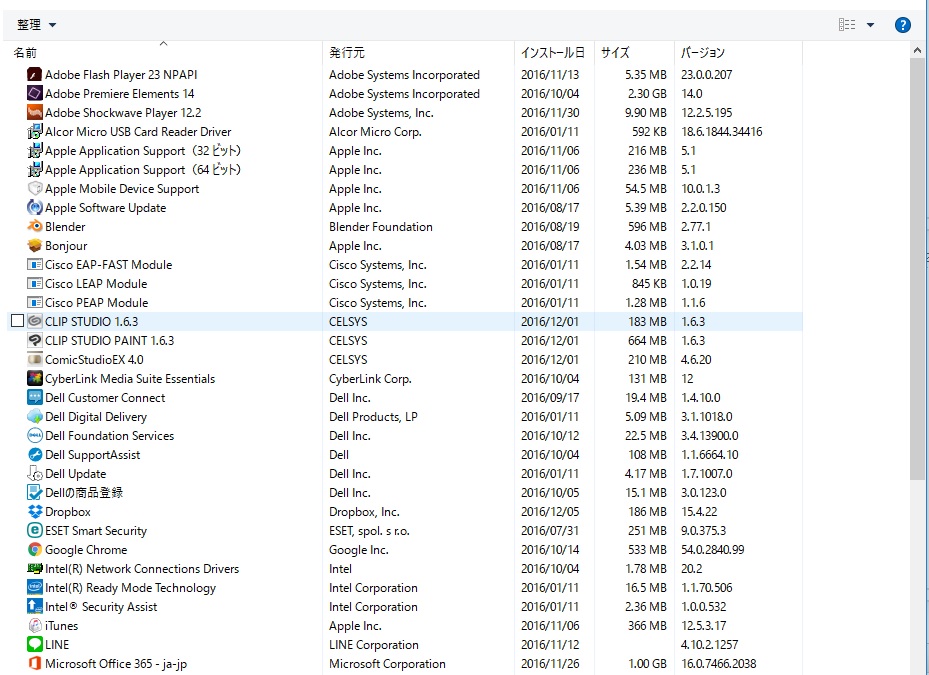Sort by 名前 column header
Screen dimensions: 929x675
click(26, 53)
